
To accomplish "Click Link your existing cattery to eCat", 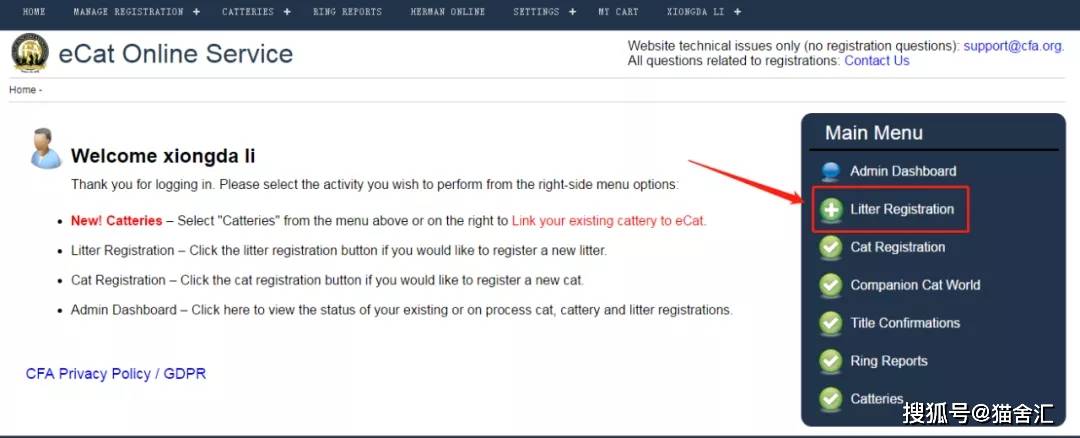I will pos(609,221).
